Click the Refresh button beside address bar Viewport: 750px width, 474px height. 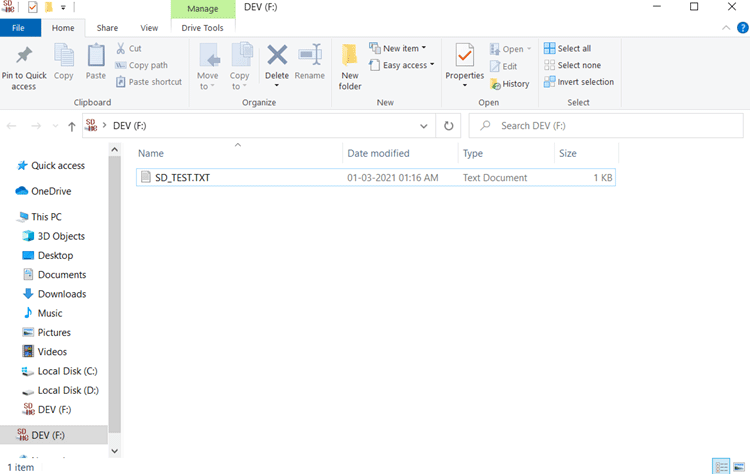pyautogui.click(x=449, y=126)
